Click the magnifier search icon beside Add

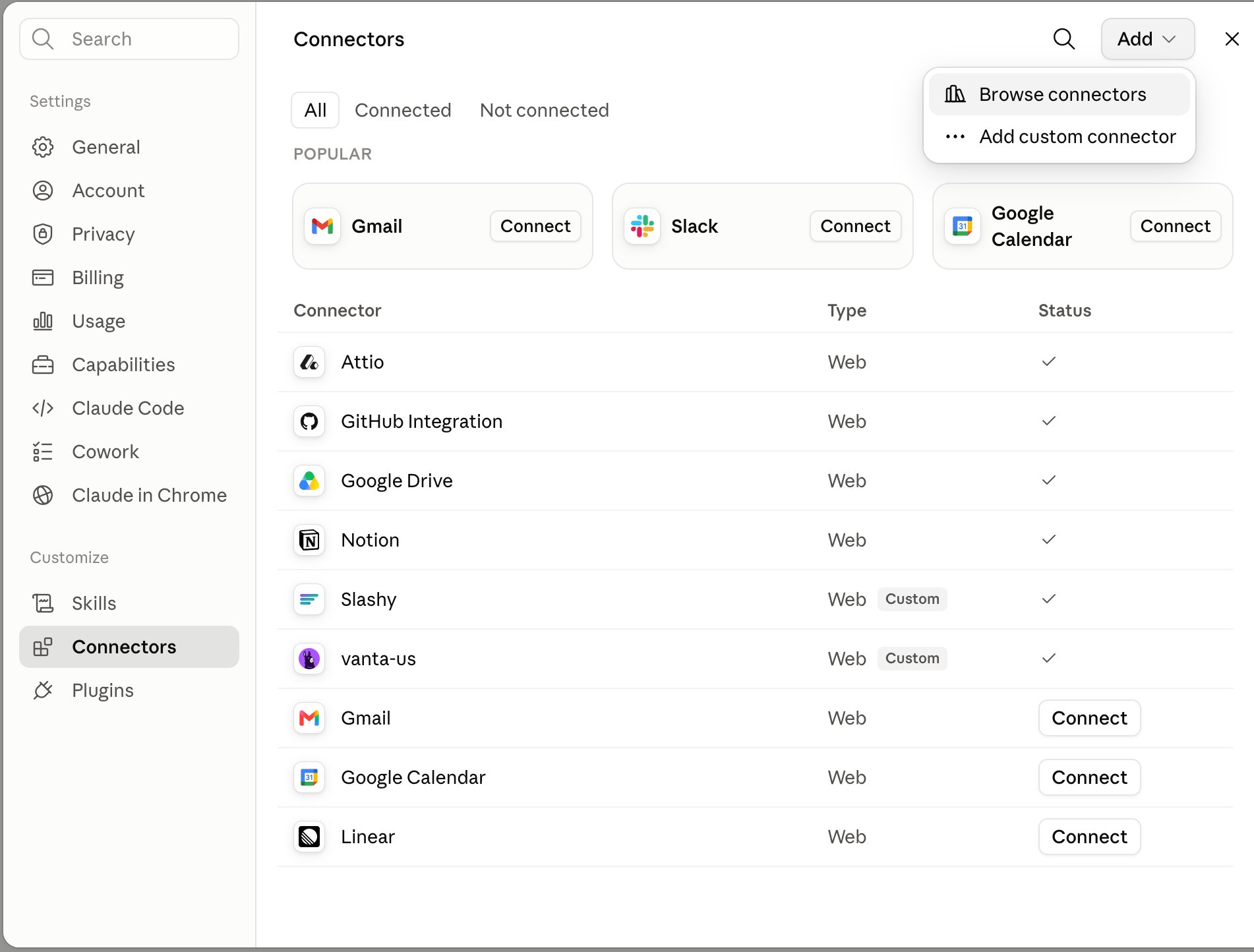[1064, 39]
